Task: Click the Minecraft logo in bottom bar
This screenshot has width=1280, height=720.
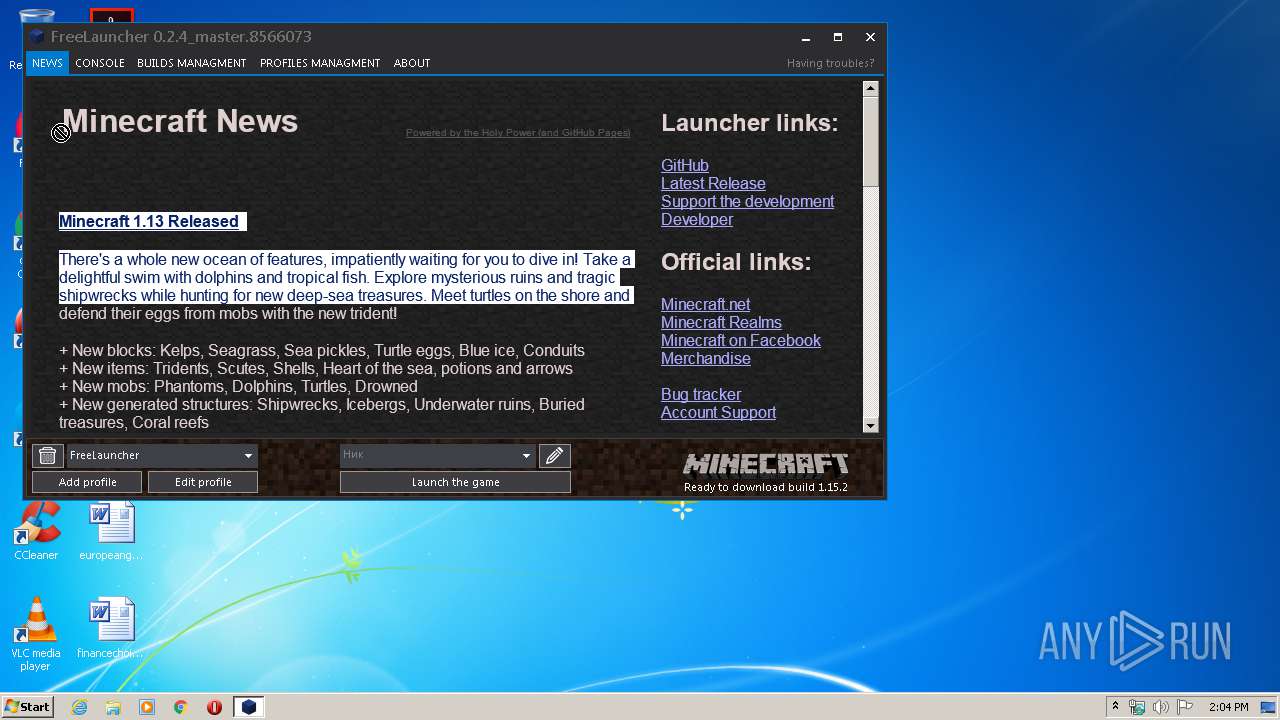Action: [x=766, y=464]
